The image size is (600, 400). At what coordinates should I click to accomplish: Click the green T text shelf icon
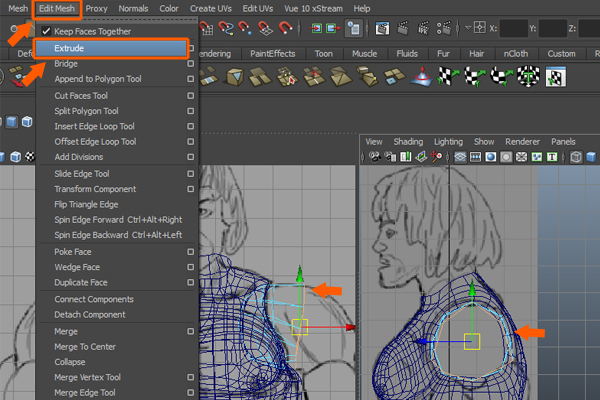click(528, 76)
